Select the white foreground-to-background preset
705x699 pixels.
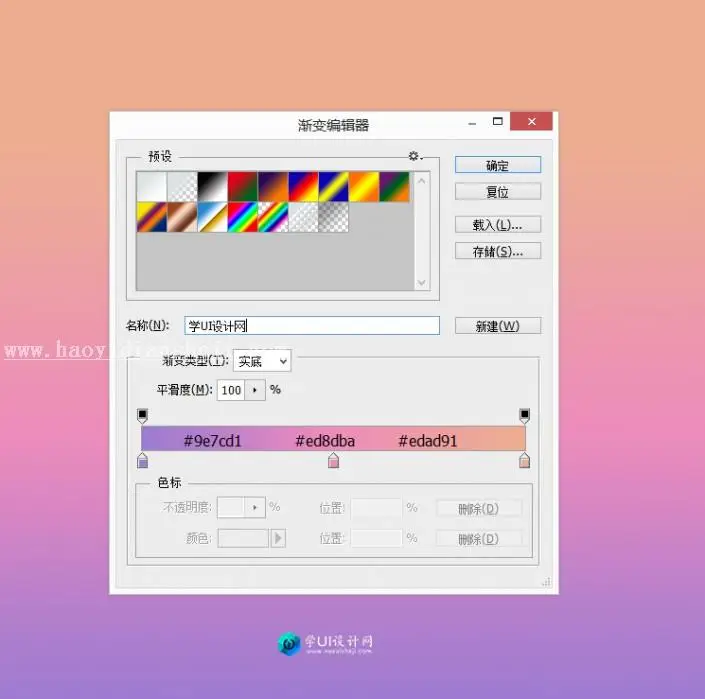[x=152, y=187]
